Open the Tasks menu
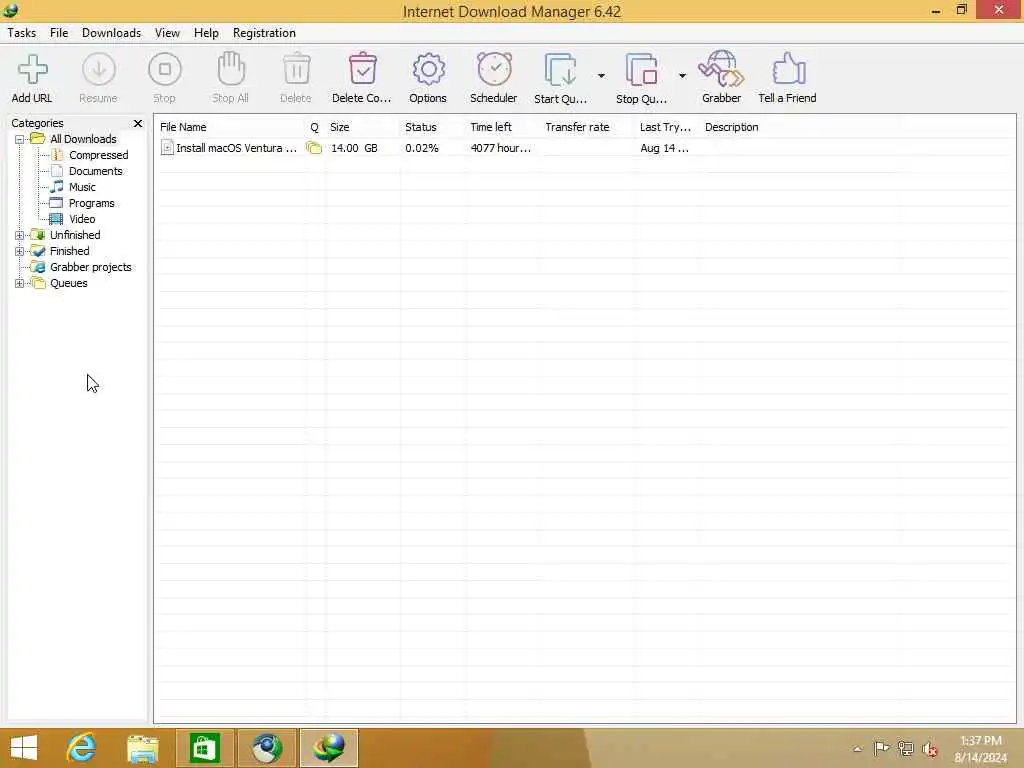Viewport: 1024px width, 768px height. (22, 33)
